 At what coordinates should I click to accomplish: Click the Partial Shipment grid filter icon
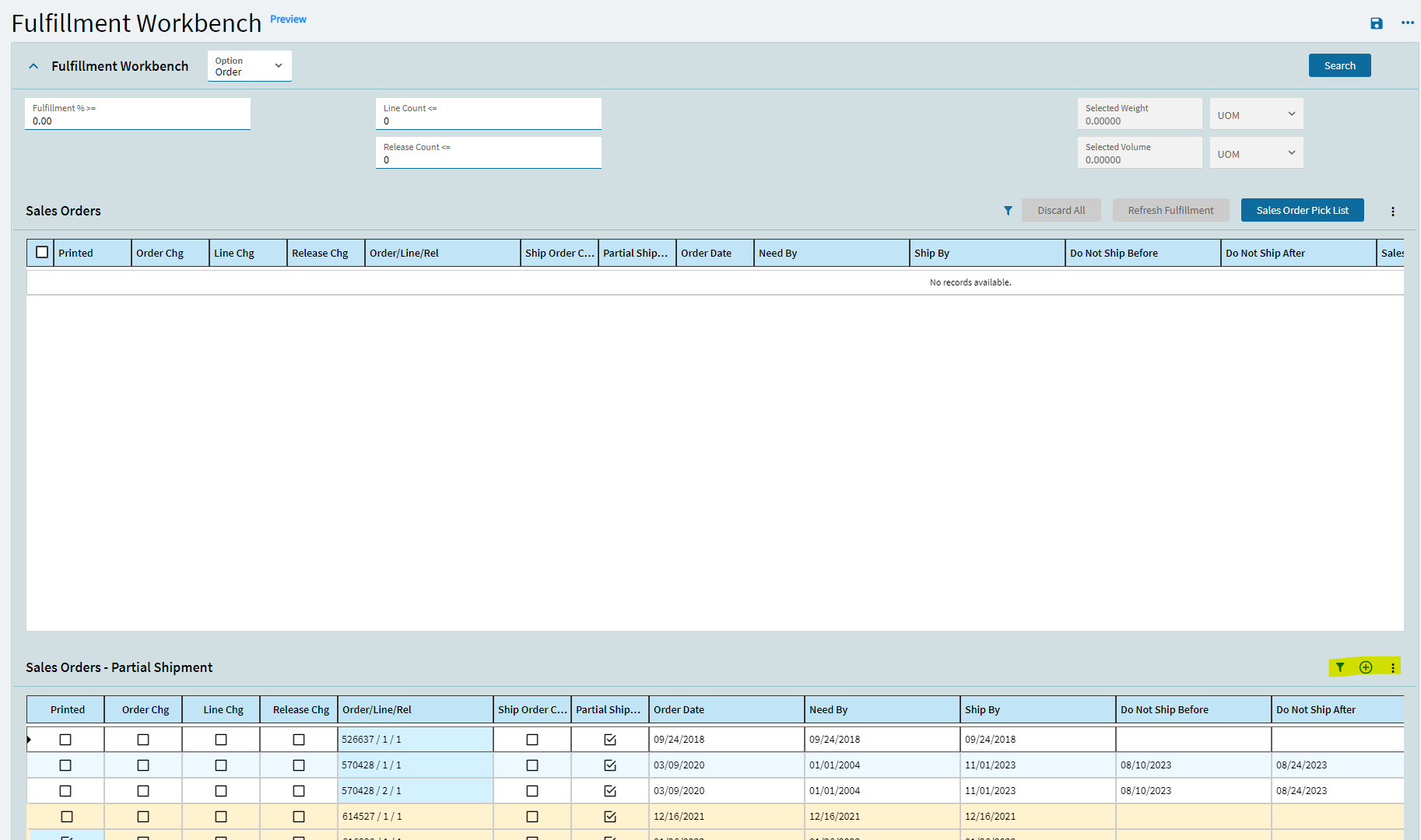1340,667
